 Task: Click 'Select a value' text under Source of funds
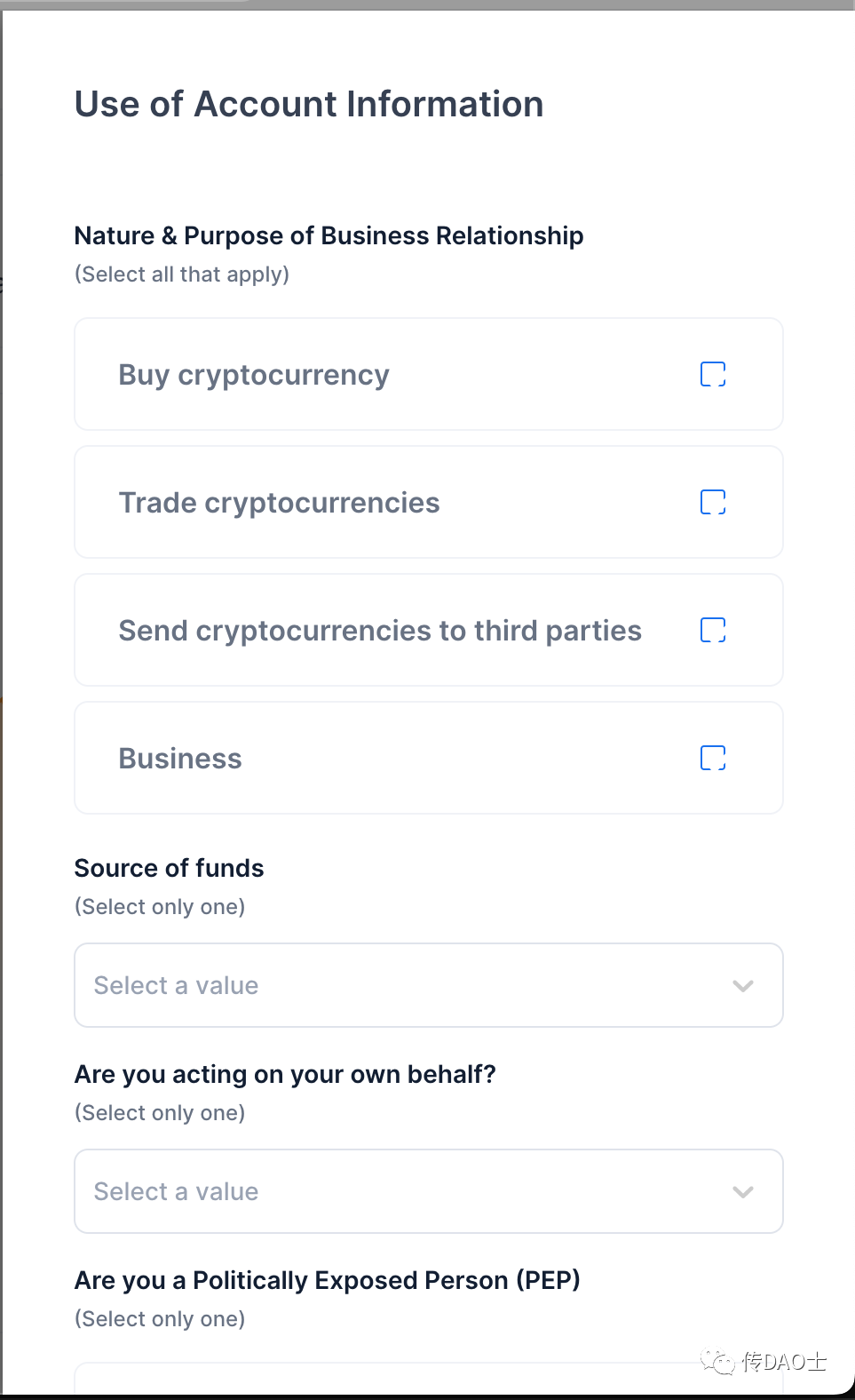coord(176,985)
